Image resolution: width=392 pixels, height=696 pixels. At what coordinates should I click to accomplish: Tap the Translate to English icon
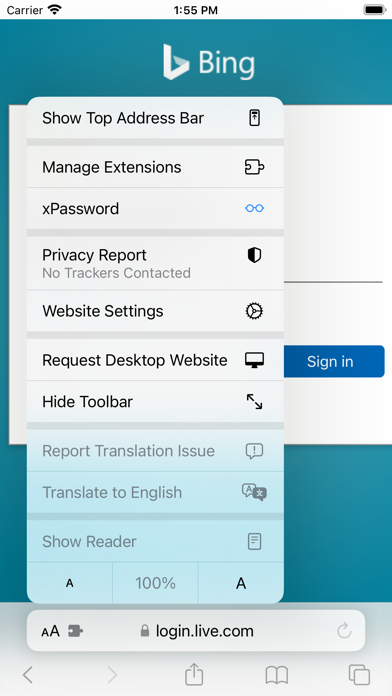tap(254, 492)
